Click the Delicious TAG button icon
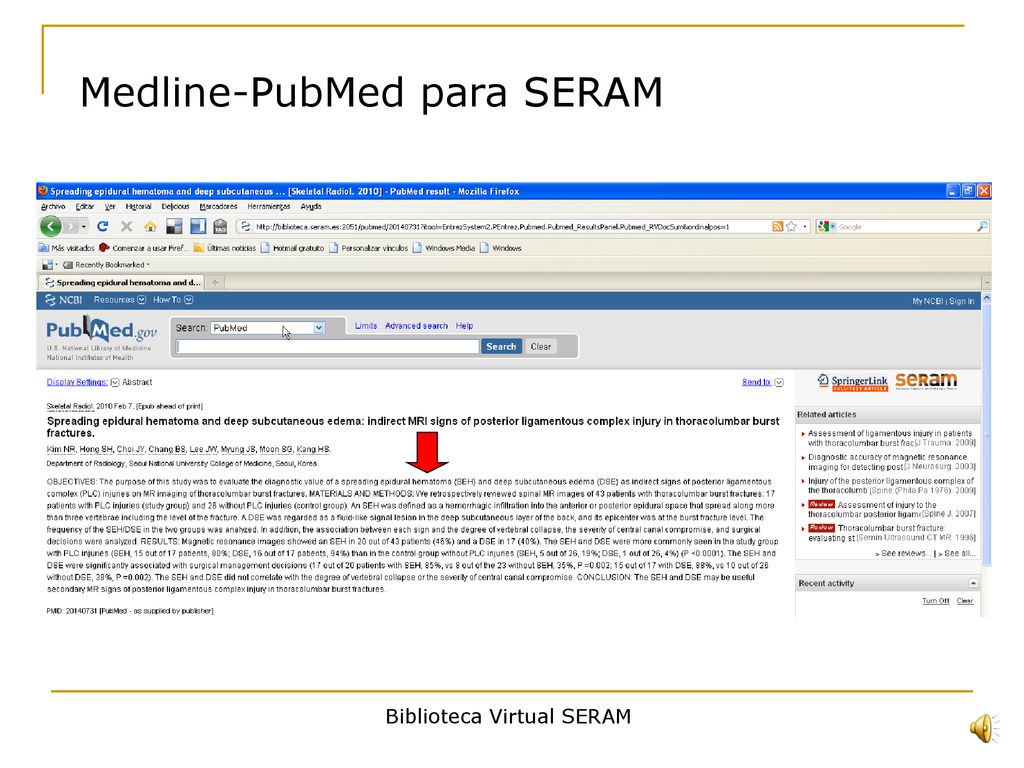The image size is (1024, 768). coord(220,227)
